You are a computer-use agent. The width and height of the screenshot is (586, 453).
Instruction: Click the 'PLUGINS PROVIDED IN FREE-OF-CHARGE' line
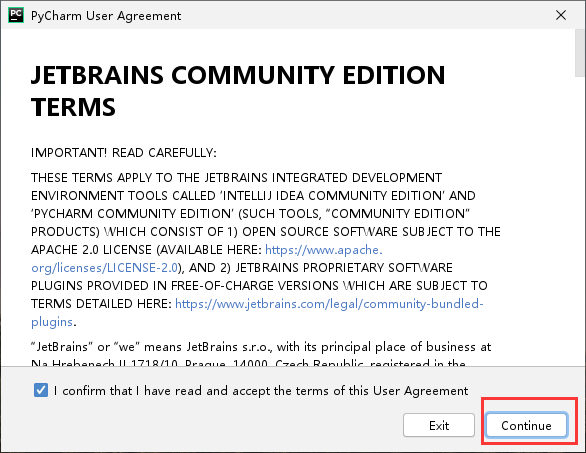coord(259,286)
